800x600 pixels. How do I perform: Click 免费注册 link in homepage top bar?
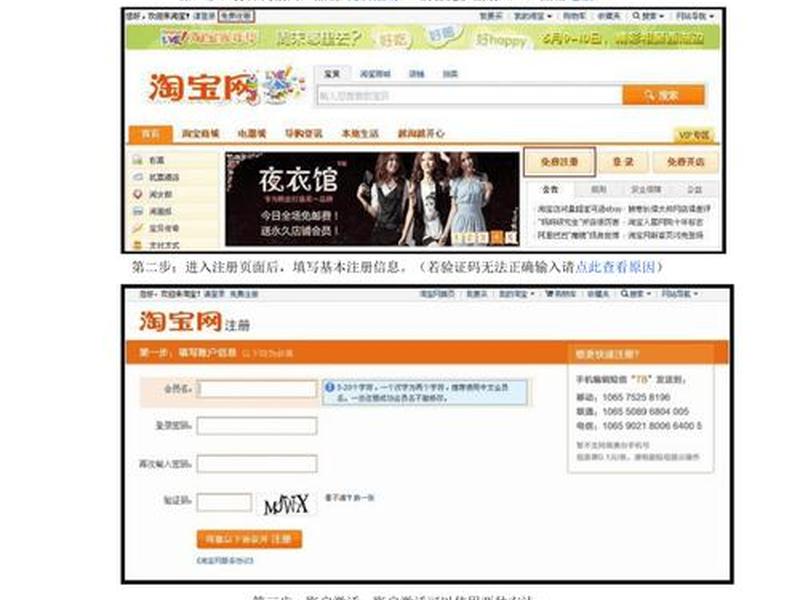click(x=236, y=16)
